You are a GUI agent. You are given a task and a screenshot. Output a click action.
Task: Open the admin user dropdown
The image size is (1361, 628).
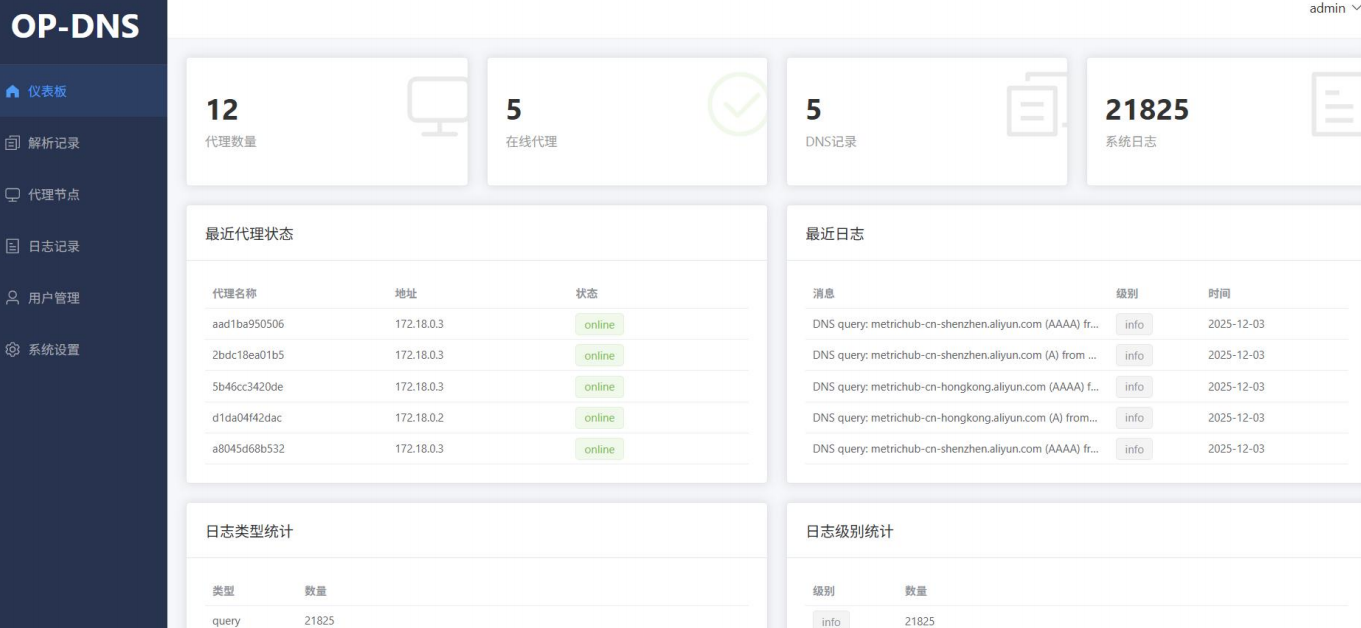[1327, 9]
